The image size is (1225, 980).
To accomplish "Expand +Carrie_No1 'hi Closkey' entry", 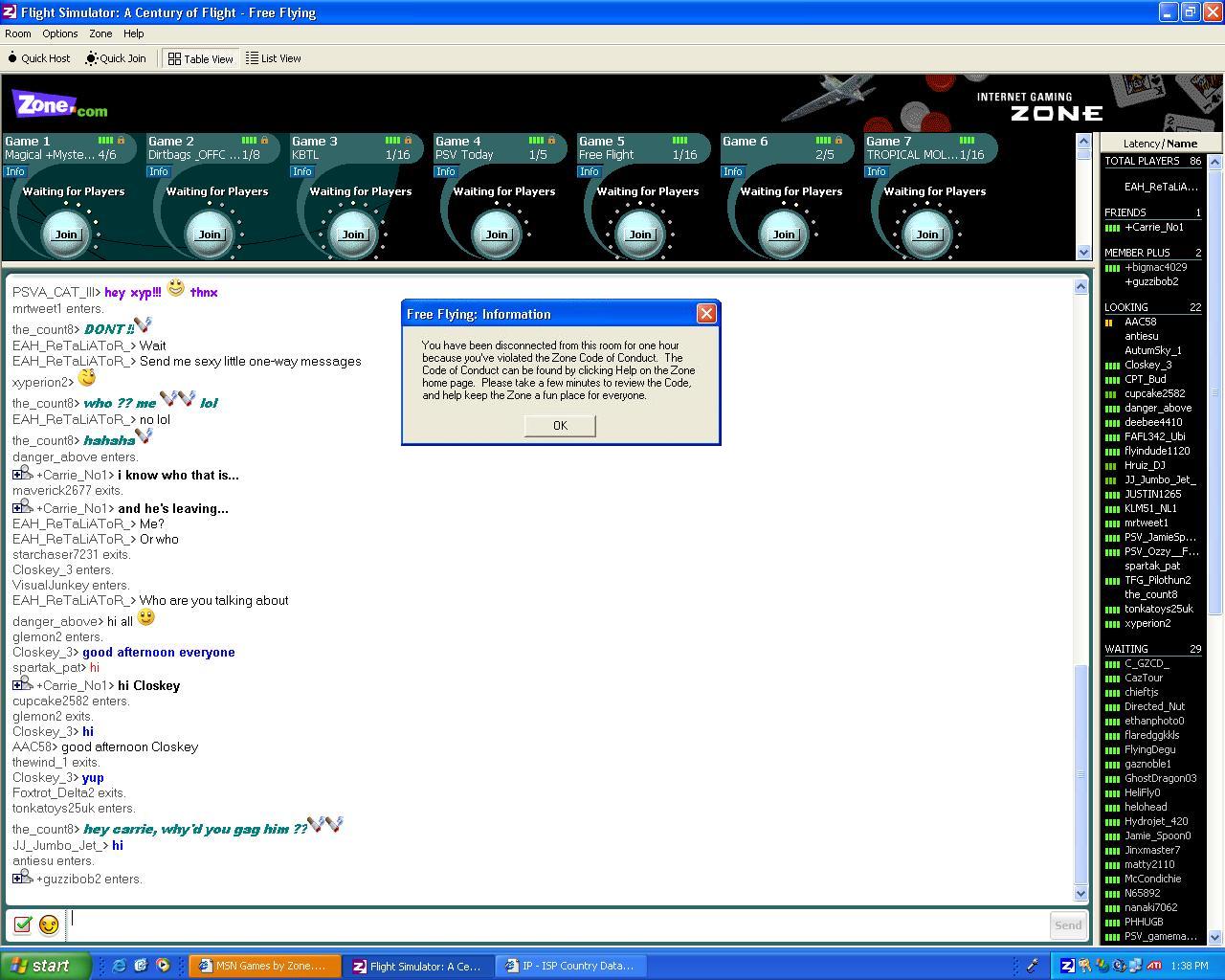I will click(17, 685).
